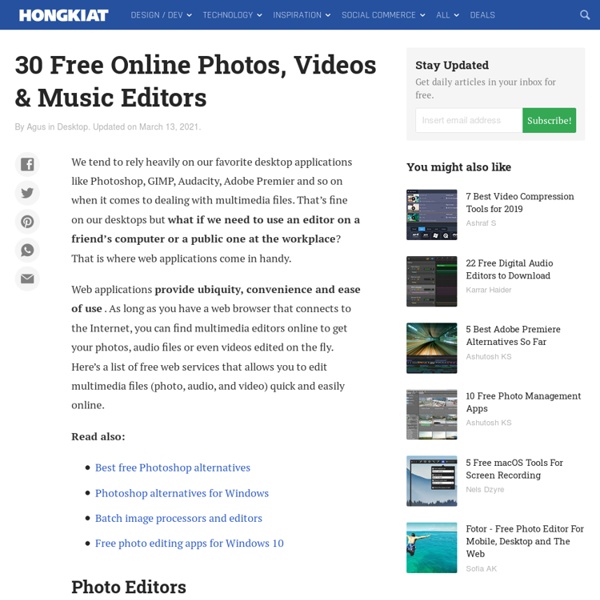
Task: Expand the Technology menu
Action: 232,15
